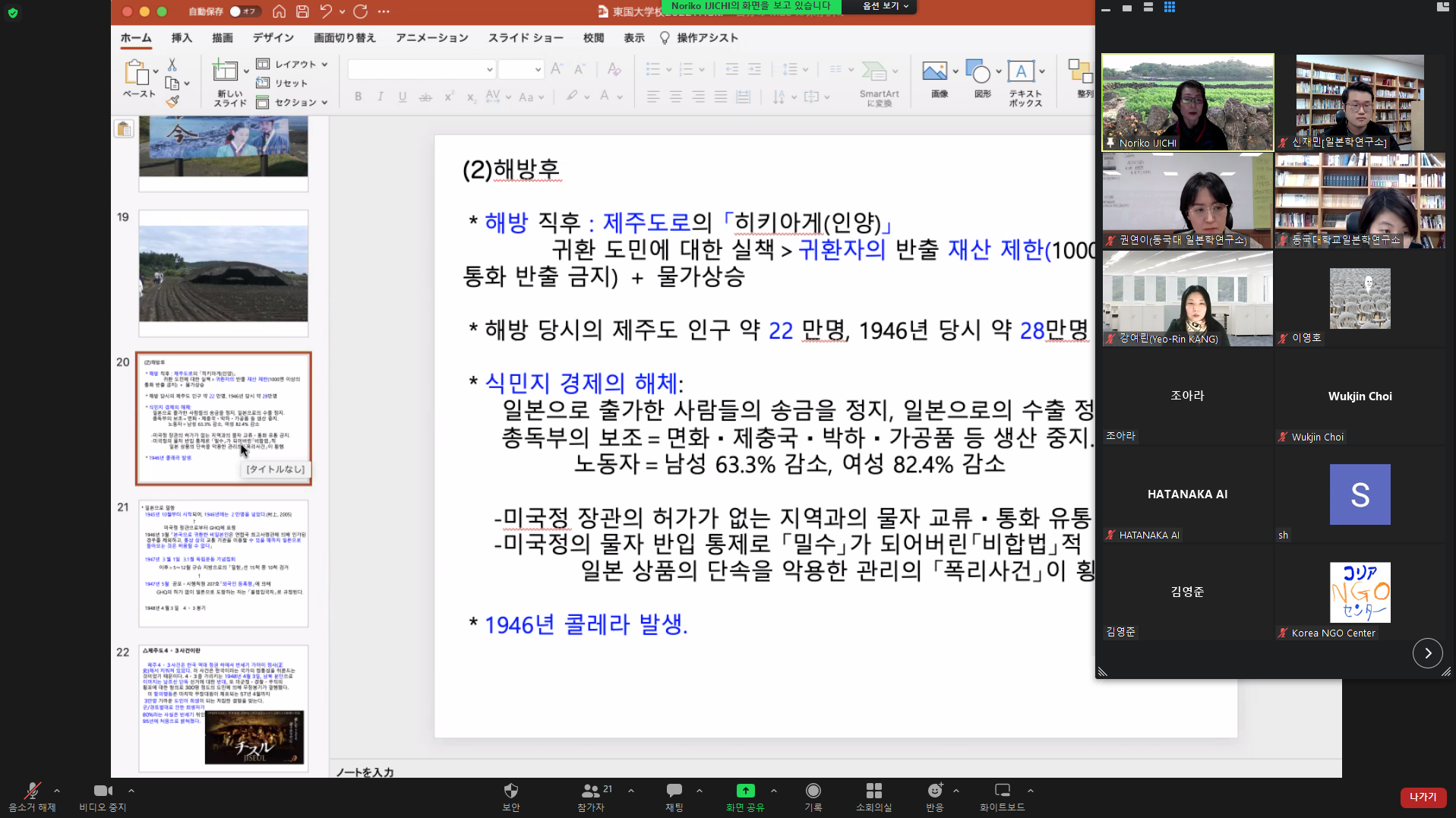The height and width of the screenshot is (818, 1456).
Task: Switch to the Design (デザイン) ribbon tab
Action: pos(273,38)
